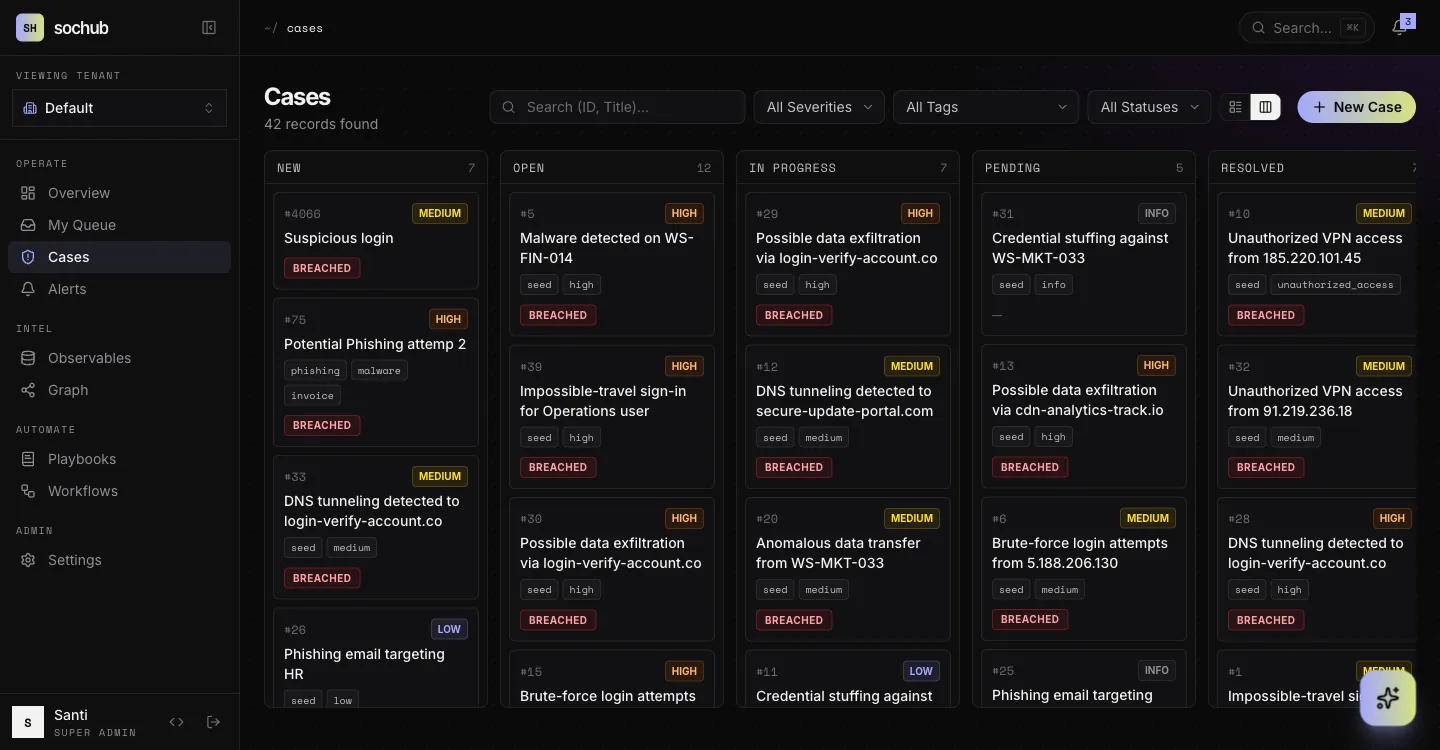Click the Playbooks document icon
Viewport: 1440px width, 750px height.
[28, 459]
